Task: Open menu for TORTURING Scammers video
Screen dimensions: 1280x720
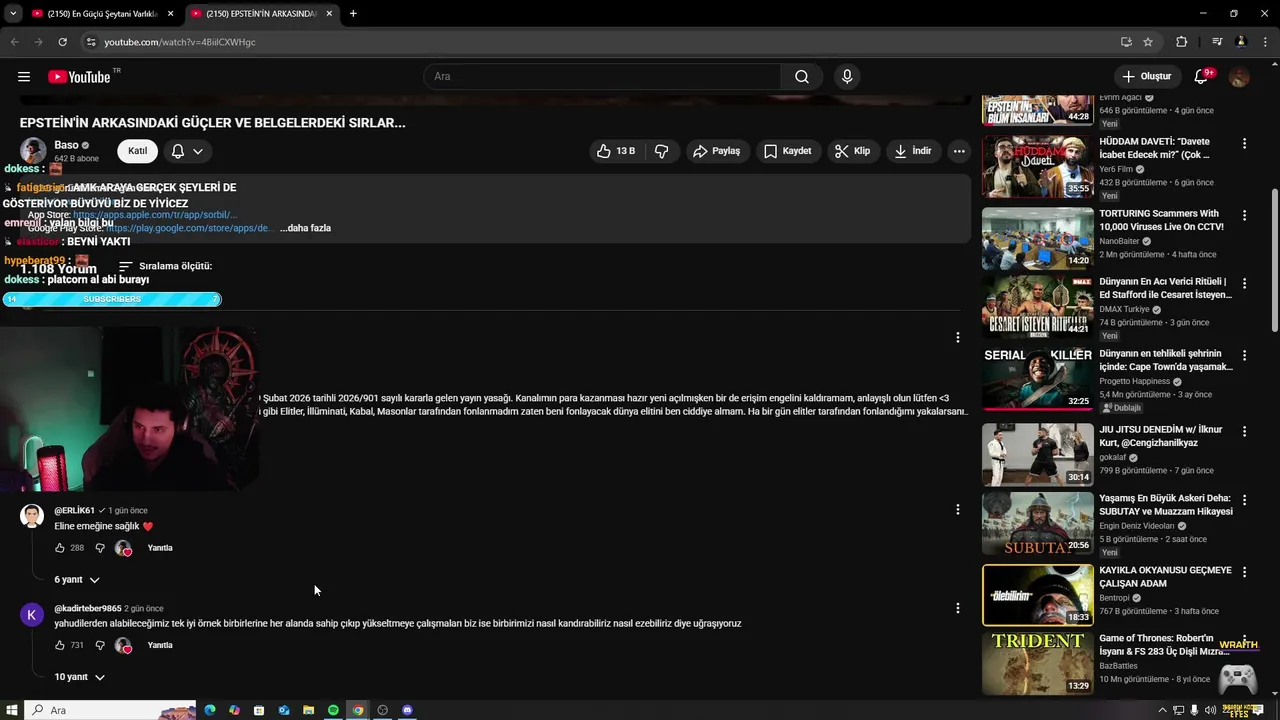Action: click(1244, 215)
